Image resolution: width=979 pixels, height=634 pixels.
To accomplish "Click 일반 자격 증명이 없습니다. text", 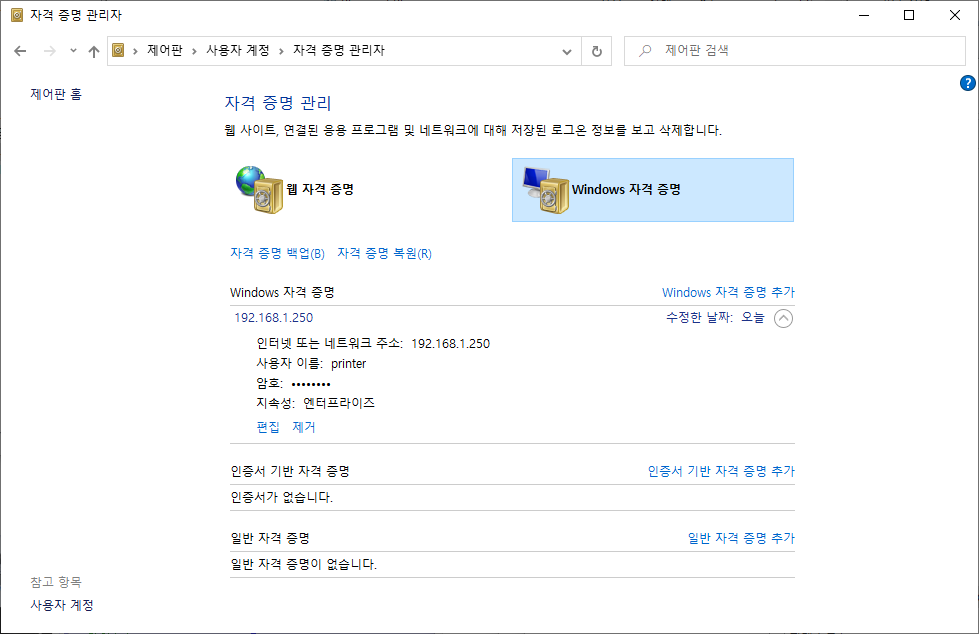I will (303, 565).
